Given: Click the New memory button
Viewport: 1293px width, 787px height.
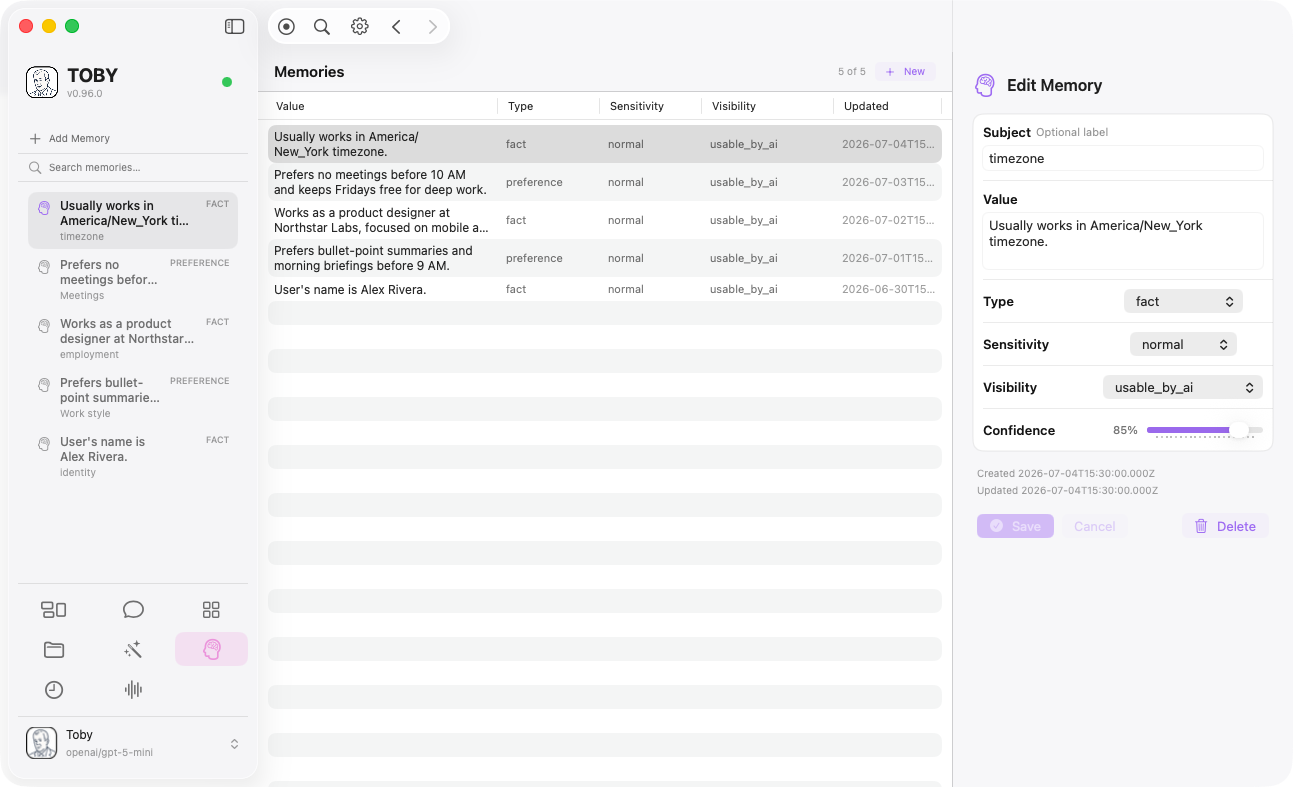Looking at the screenshot, I should click(x=905, y=72).
